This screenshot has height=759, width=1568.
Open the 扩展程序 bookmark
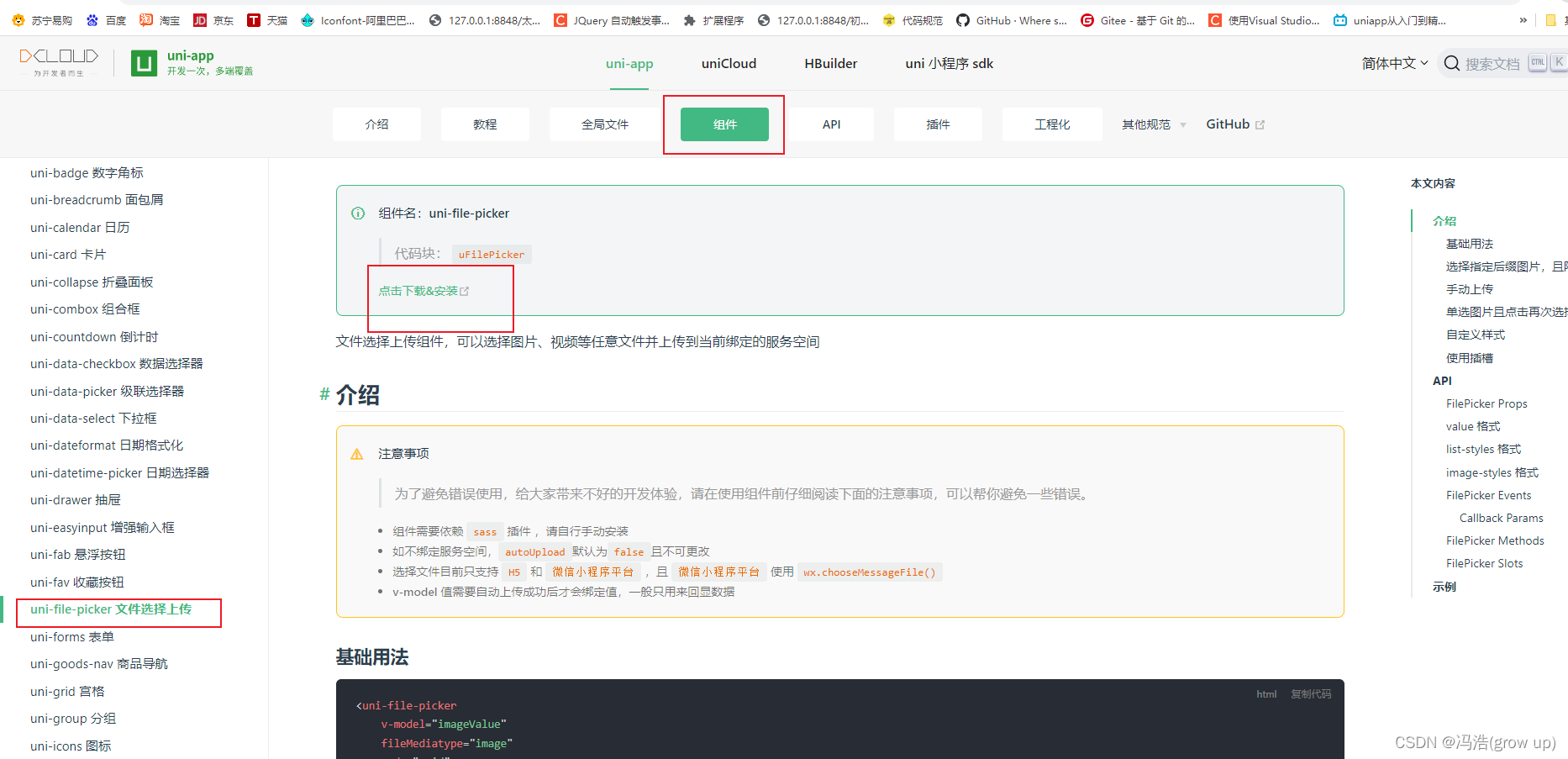pyautogui.click(x=713, y=20)
